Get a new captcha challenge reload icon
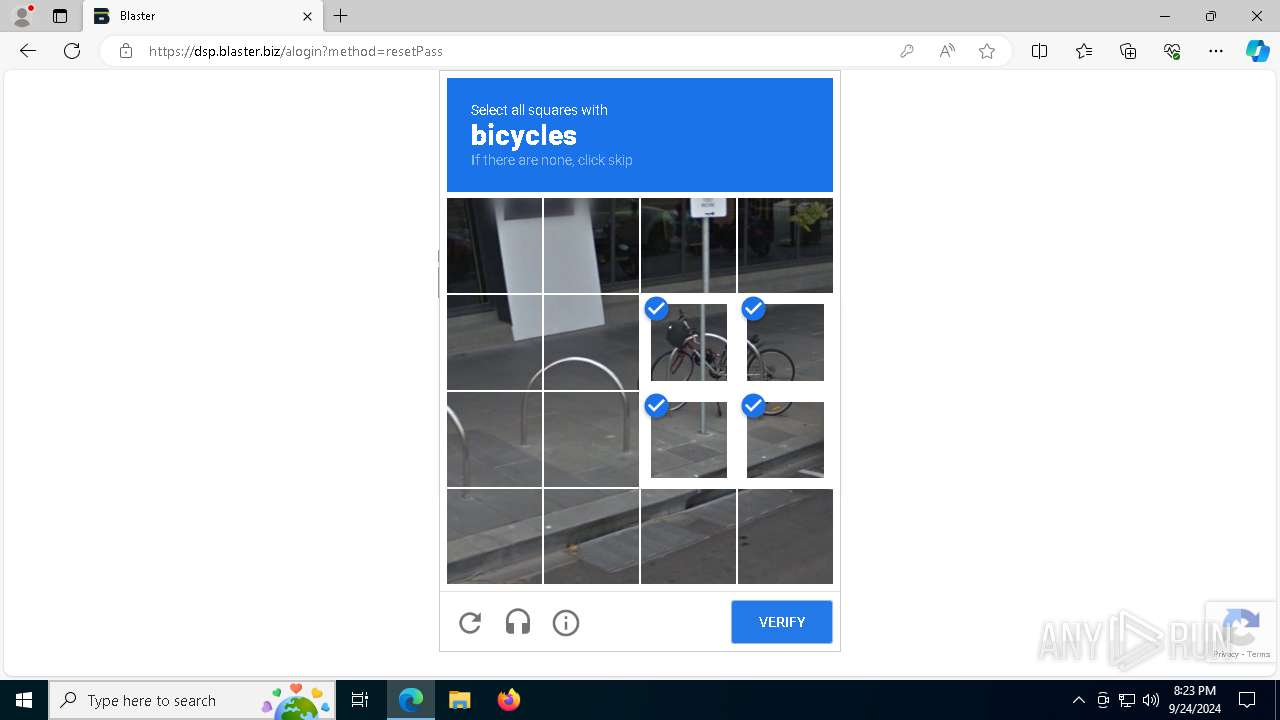This screenshot has width=1280, height=720. pyautogui.click(x=470, y=623)
